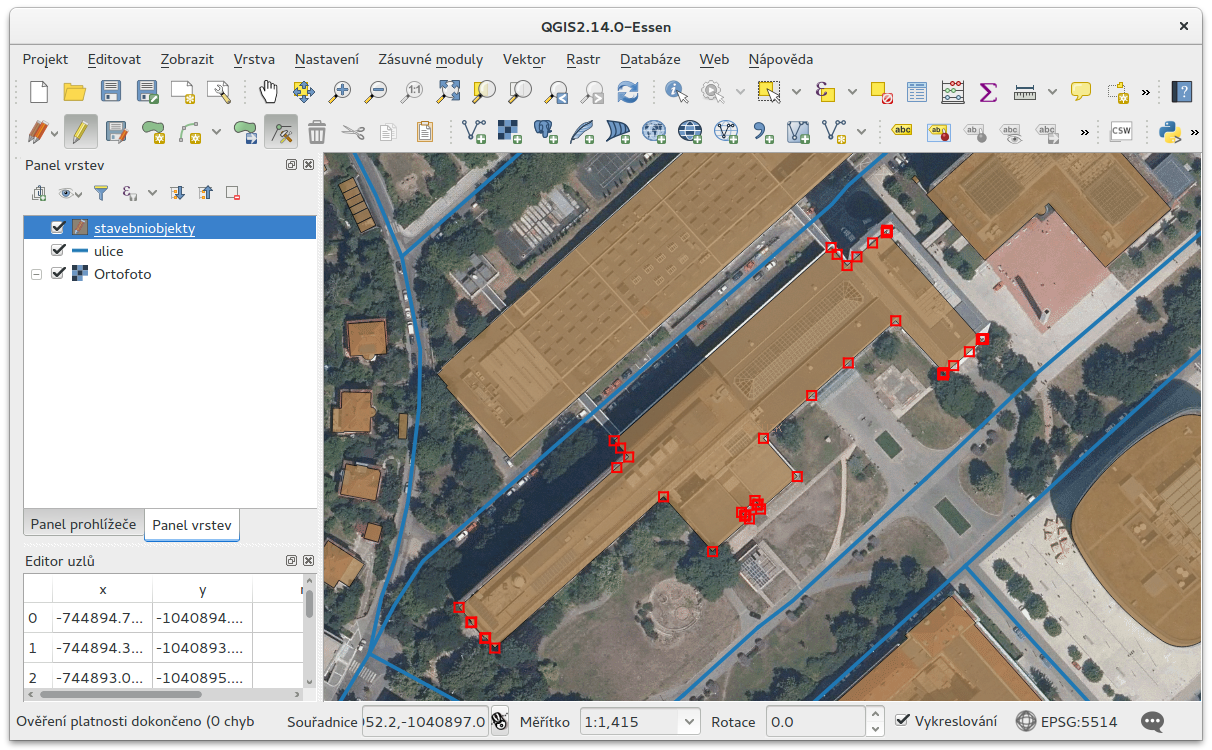Select the Add Feature tool
Screen dimensions: 1212x750
click(x=153, y=131)
